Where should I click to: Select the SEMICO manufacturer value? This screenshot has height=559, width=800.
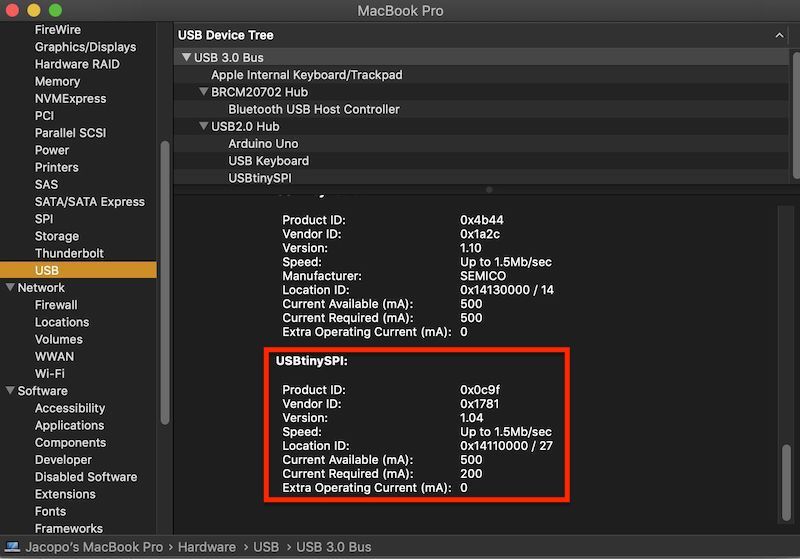pos(483,276)
